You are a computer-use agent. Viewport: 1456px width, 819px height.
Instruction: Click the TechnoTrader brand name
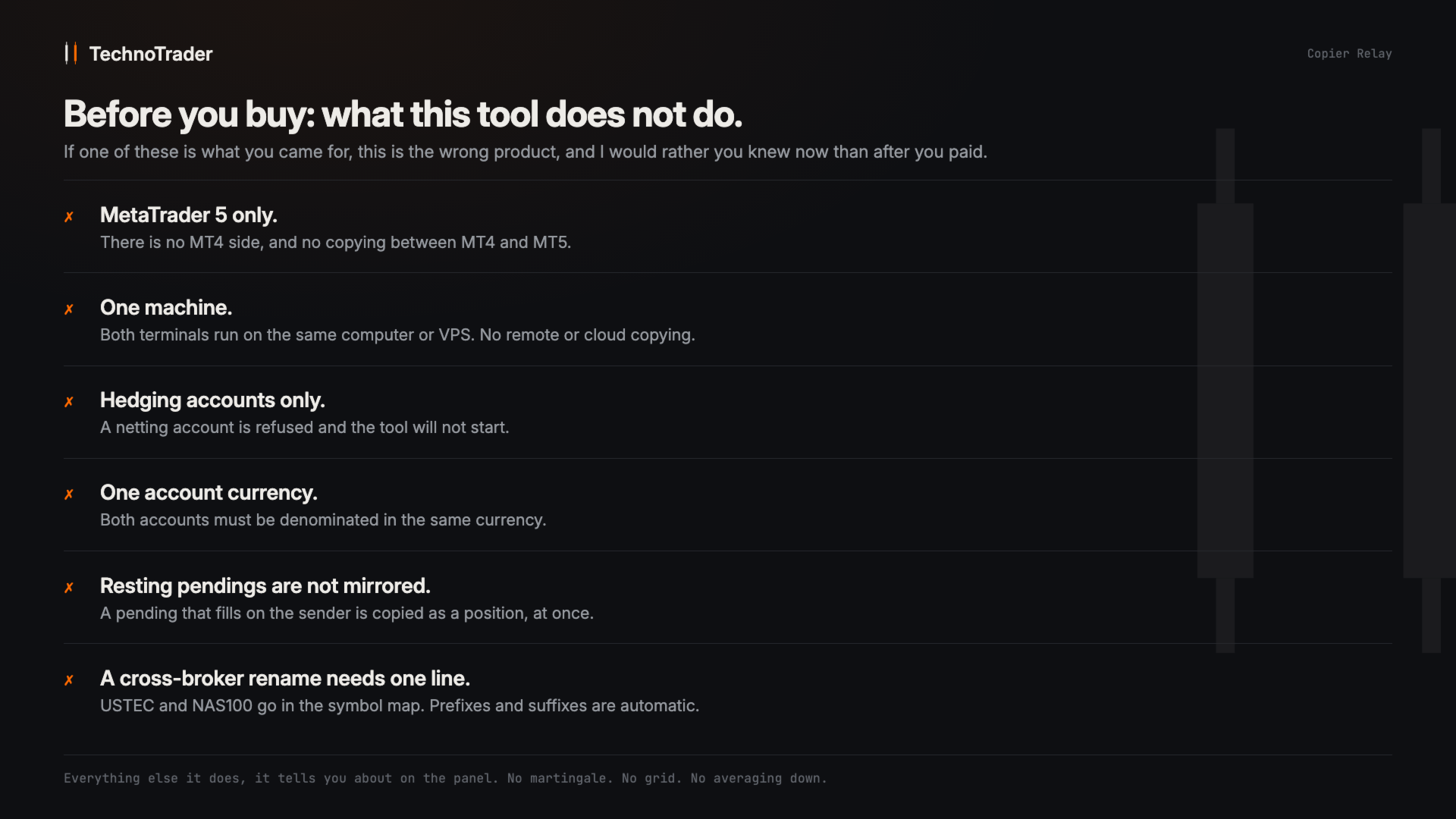[x=151, y=54]
